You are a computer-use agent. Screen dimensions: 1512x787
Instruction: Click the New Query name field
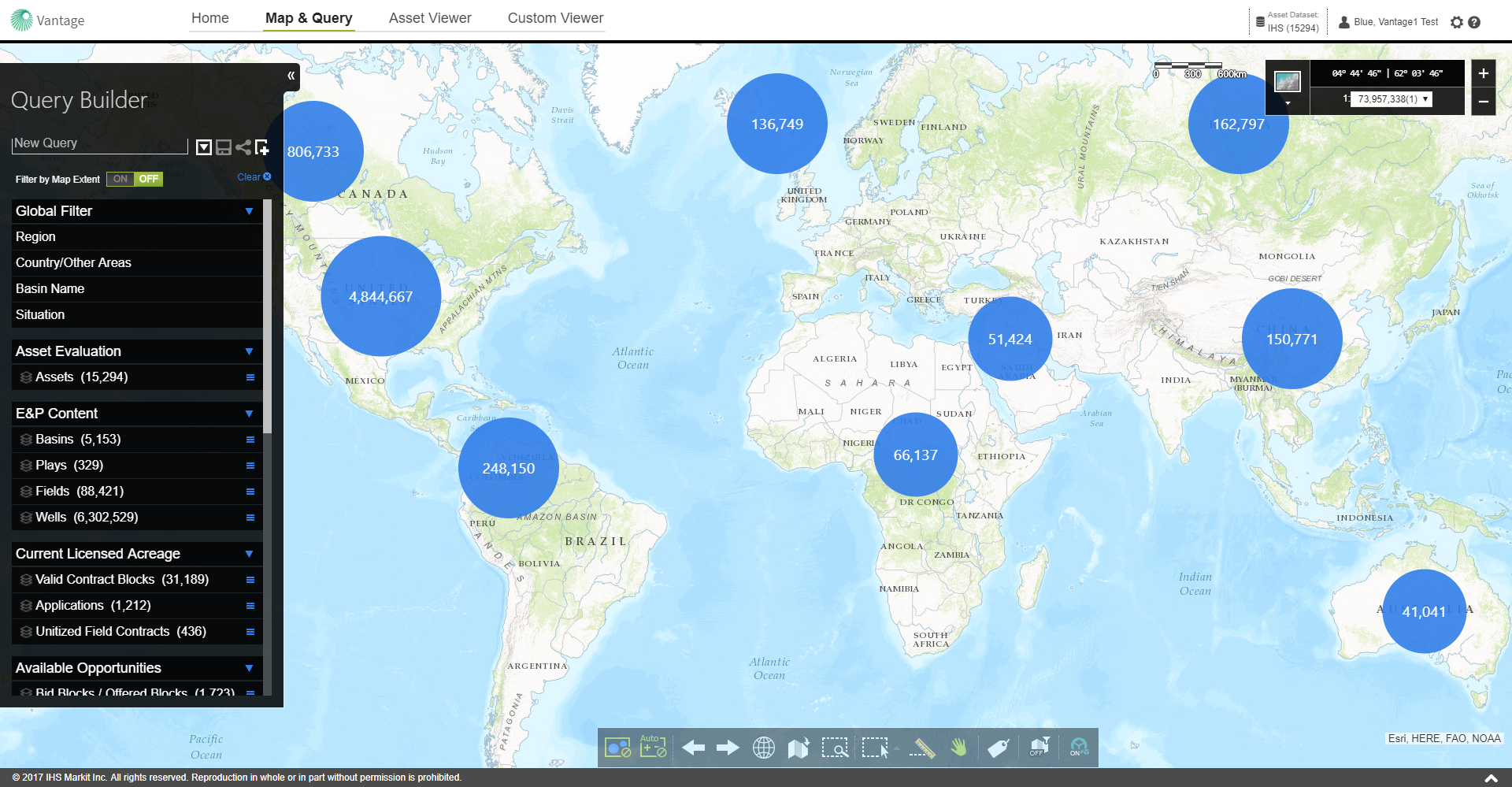pos(99,143)
